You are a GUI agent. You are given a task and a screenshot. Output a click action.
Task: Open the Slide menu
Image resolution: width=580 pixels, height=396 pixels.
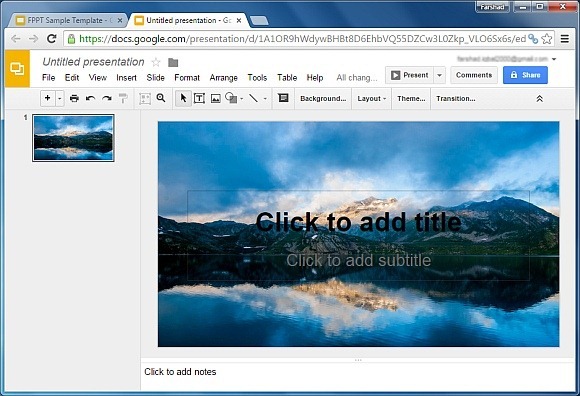[x=155, y=78]
